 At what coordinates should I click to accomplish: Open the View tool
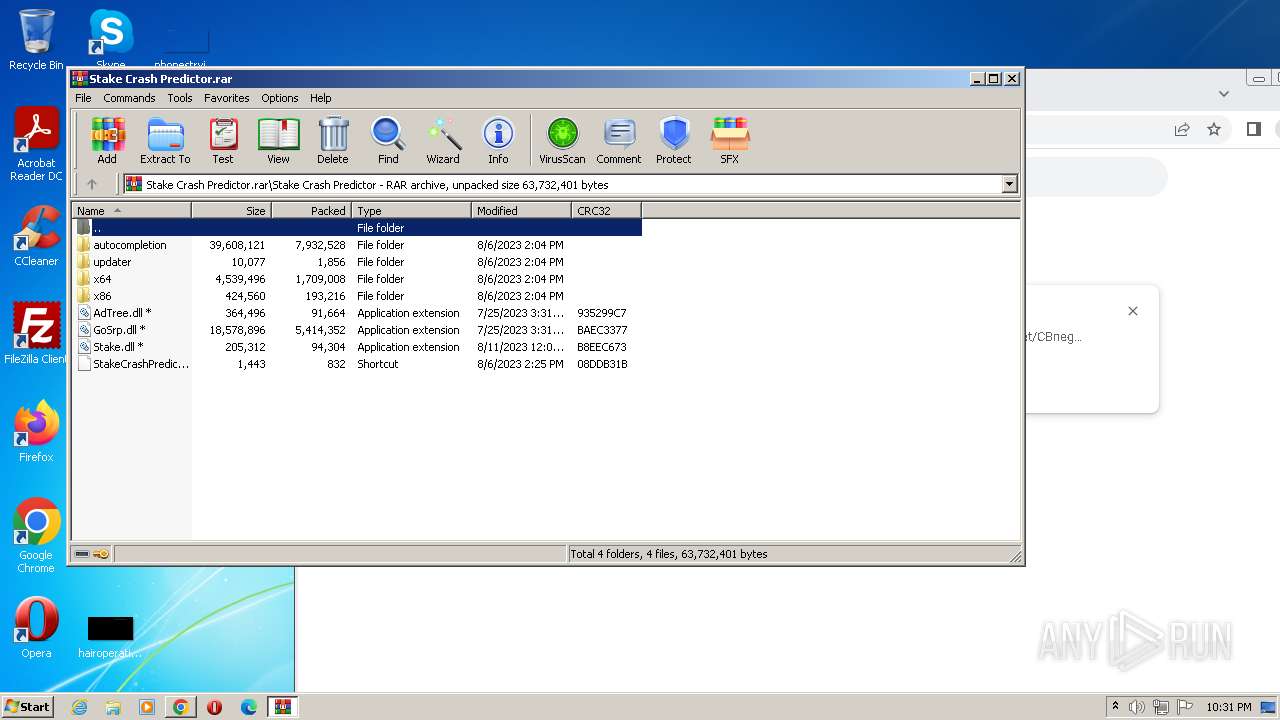278,140
